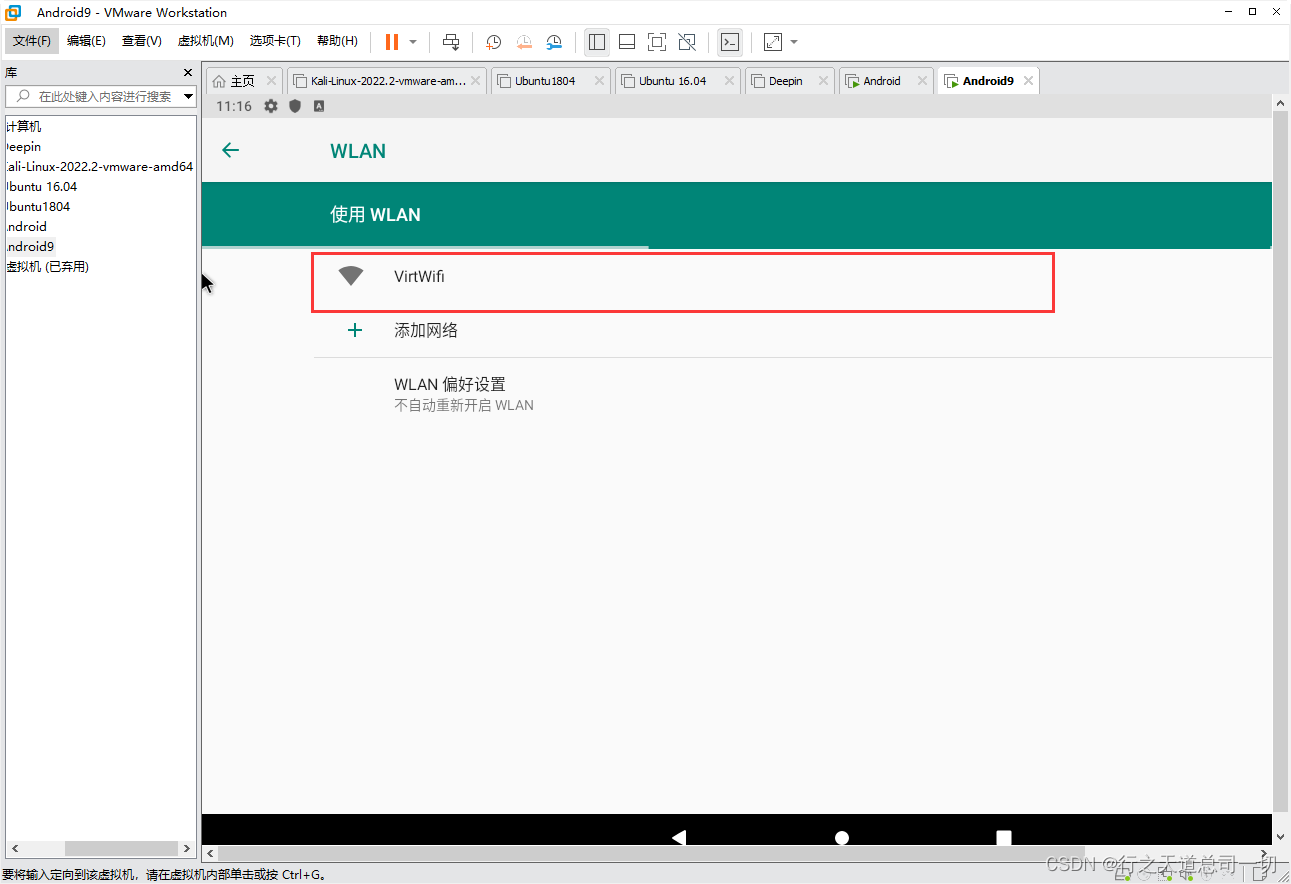This screenshot has height=884, width=1291.
Task: Toggle the thumbnail bar view icon
Action: click(x=627, y=42)
